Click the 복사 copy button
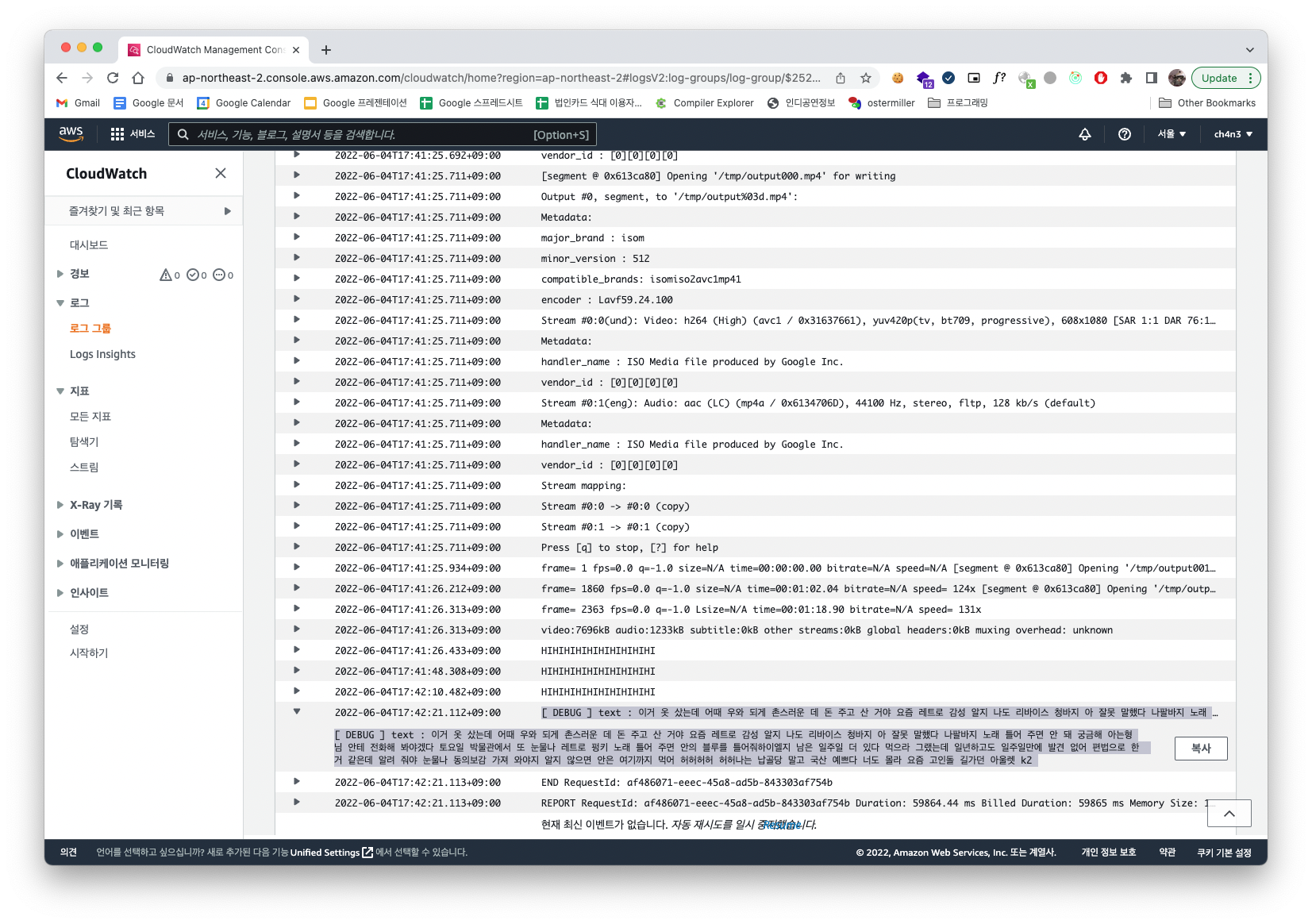Image resolution: width=1312 pixels, height=924 pixels. [x=1200, y=749]
